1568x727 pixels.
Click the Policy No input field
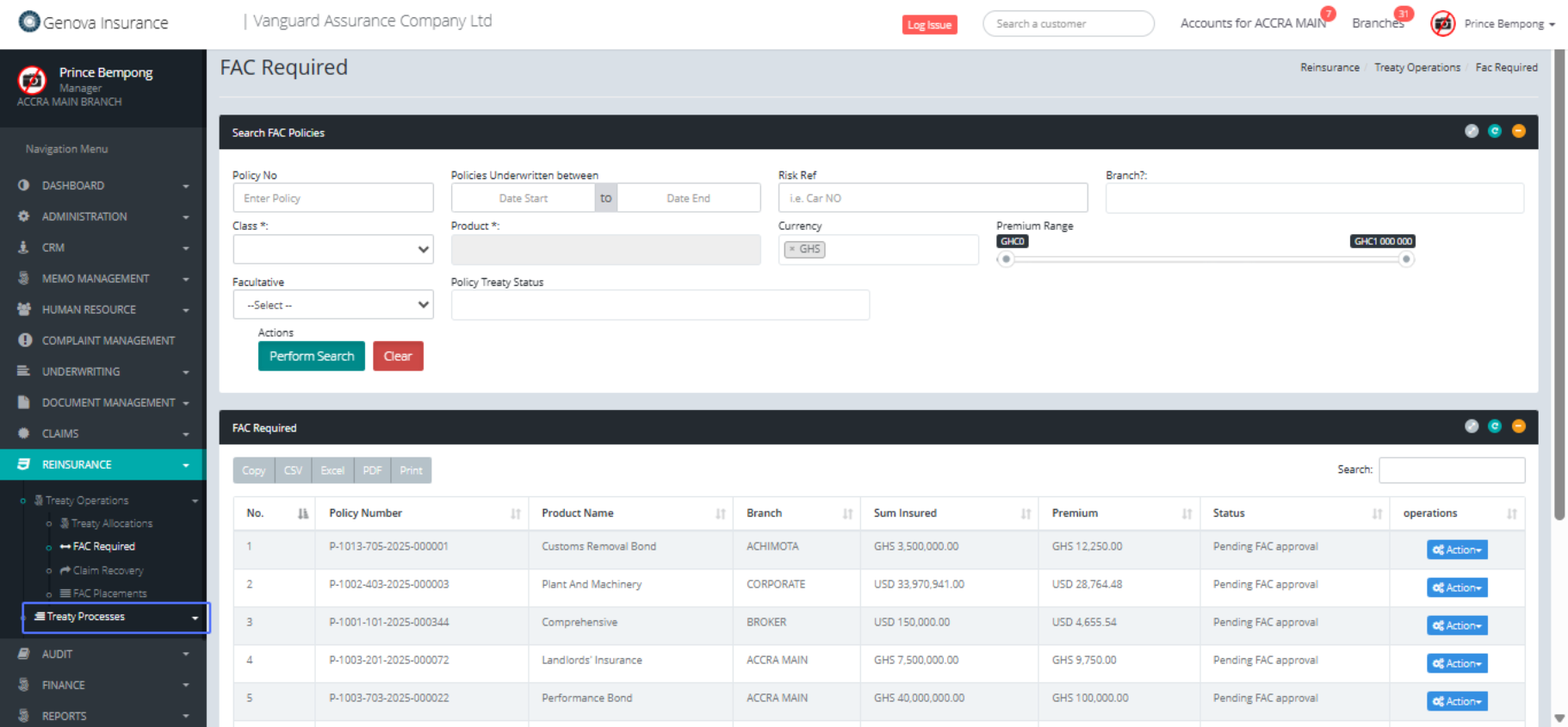332,198
